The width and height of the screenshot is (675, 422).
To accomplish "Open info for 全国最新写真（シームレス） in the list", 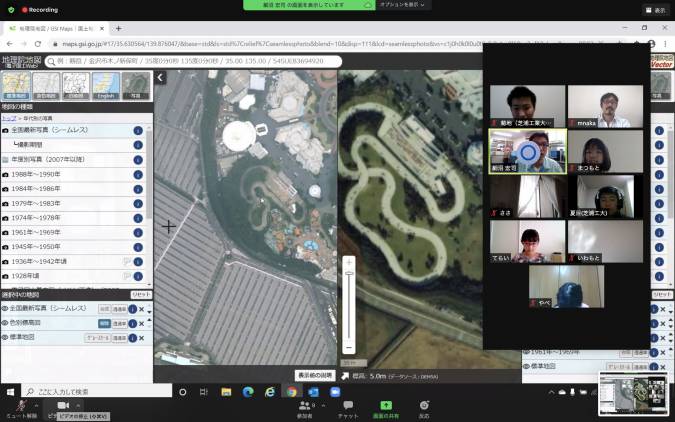I will click(x=138, y=131).
